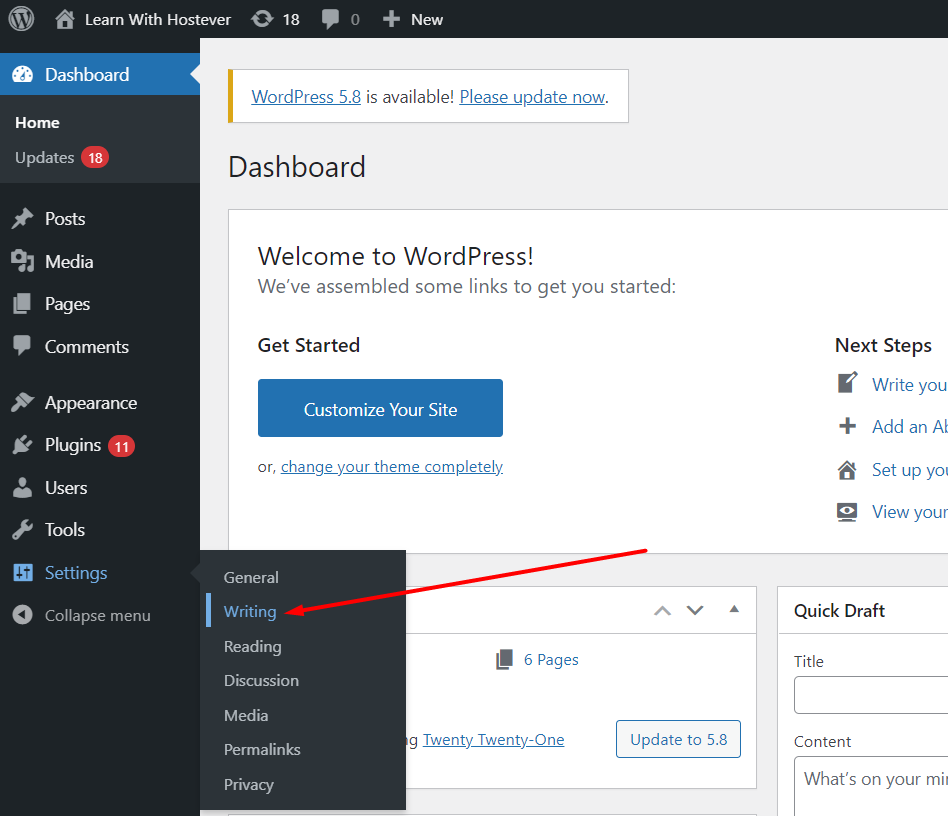This screenshot has height=816, width=948.
Task: Click the Tools wrench icon
Action: tap(22, 529)
